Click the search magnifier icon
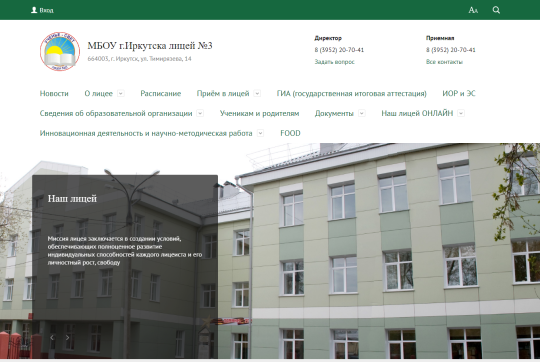540x362 pixels. (x=496, y=10)
